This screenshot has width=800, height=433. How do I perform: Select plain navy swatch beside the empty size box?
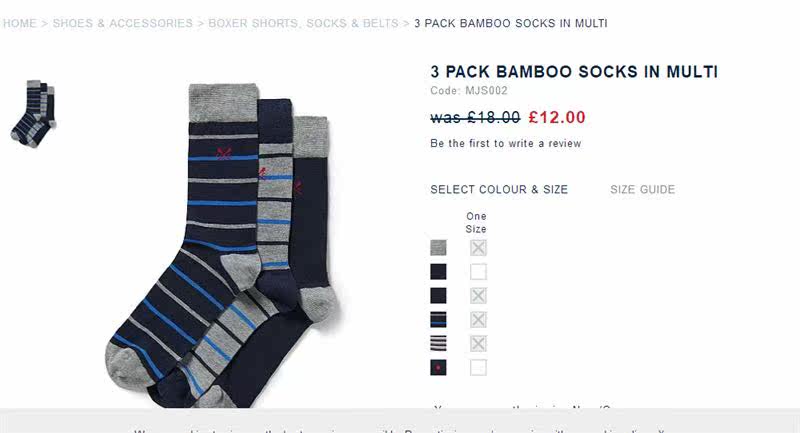click(438, 272)
